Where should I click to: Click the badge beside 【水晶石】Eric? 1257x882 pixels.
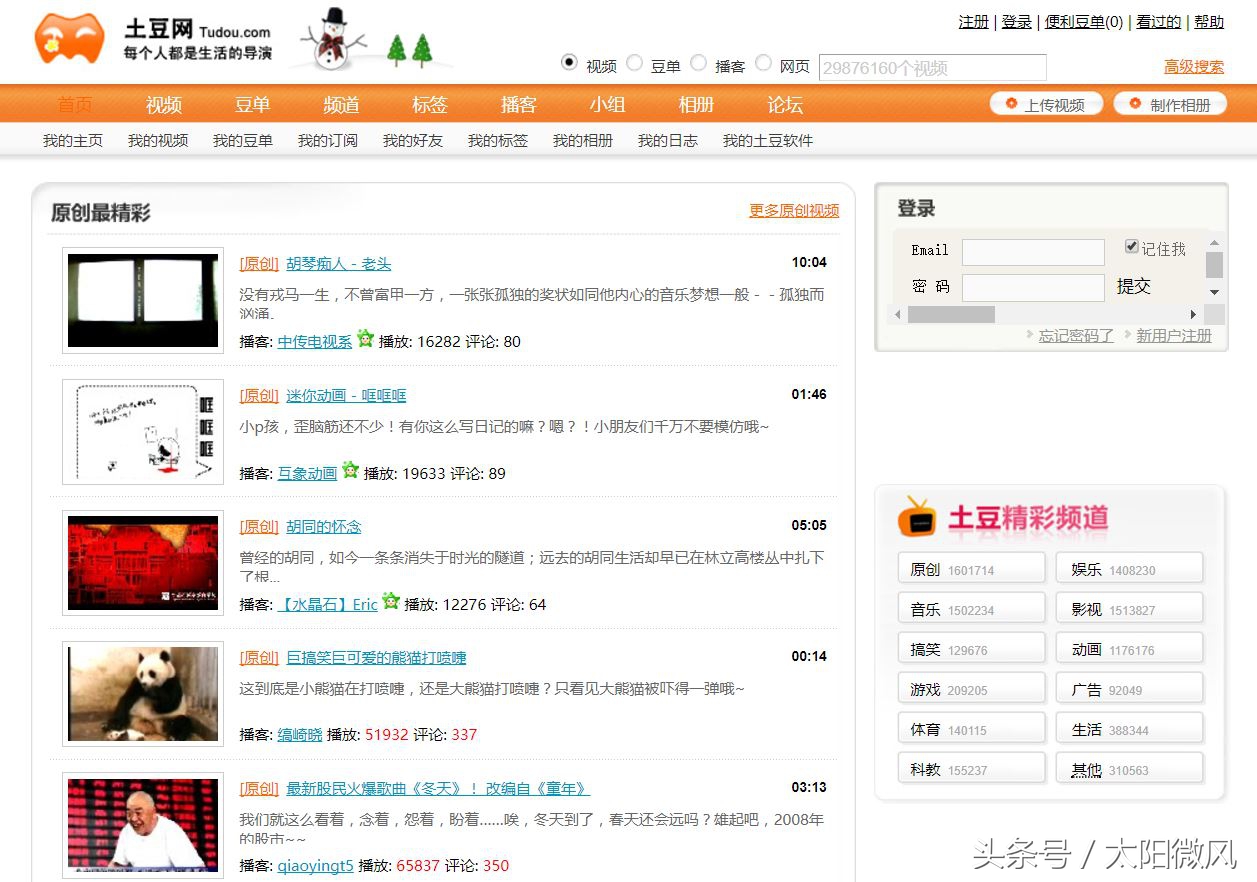[x=390, y=601]
